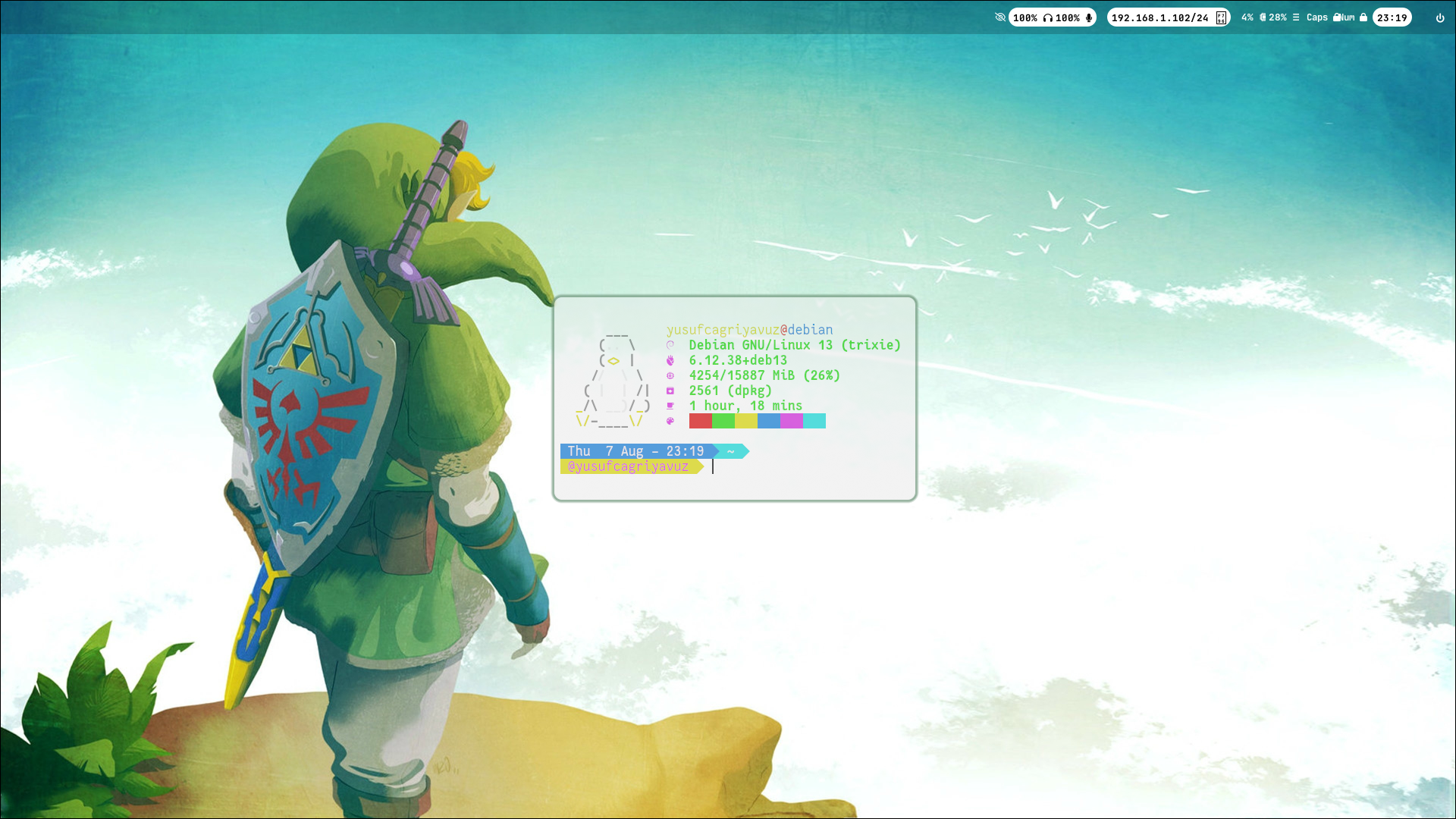Click the three-line memory icon in the top bar
The height and width of the screenshot is (819, 1456).
(1296, 17)
